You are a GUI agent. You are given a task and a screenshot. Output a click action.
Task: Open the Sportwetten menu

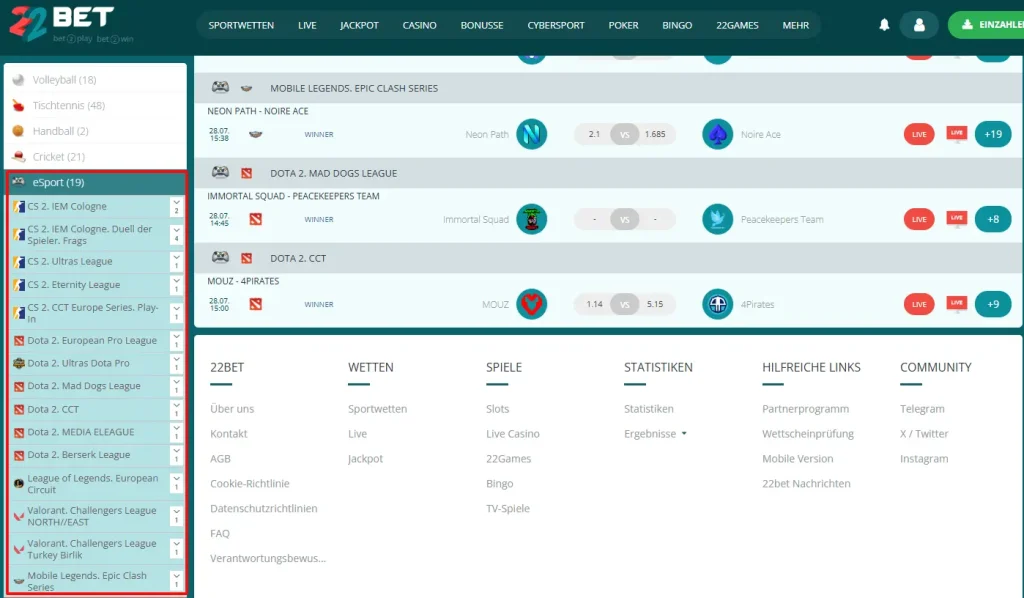point(241,25)
